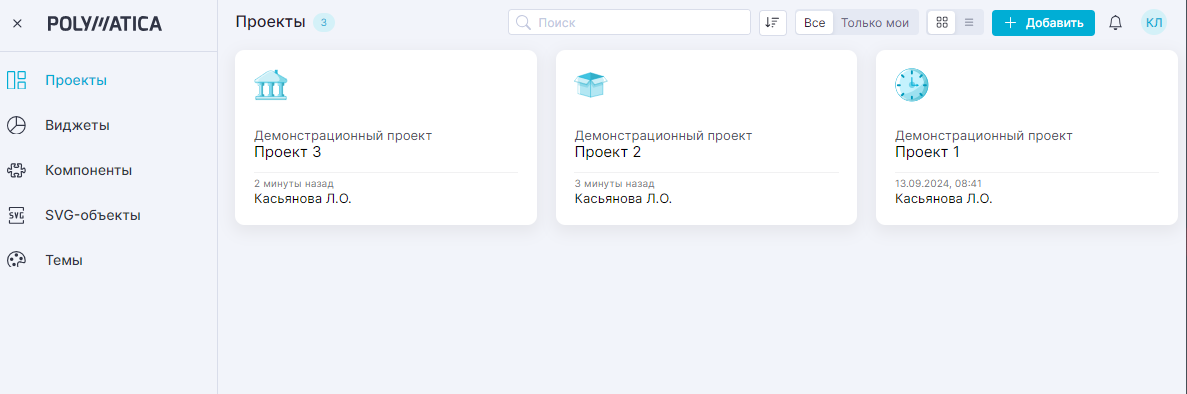Image resolution: width=1187 pixels, height=394 pixels.
Task: Click into the Поиск search field
Action: pos(629,23)
